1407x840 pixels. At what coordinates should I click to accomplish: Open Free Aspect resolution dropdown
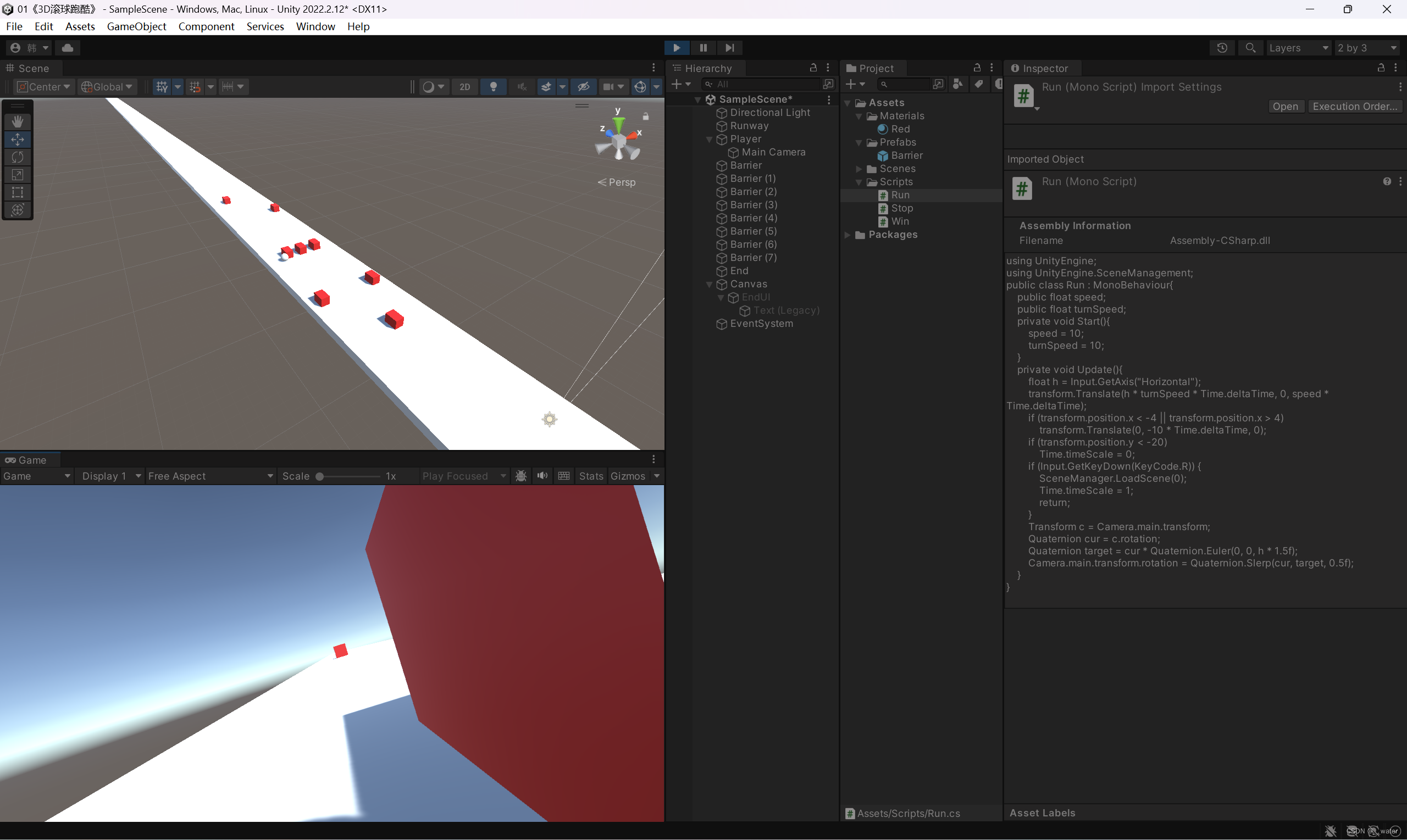(210, 475)
